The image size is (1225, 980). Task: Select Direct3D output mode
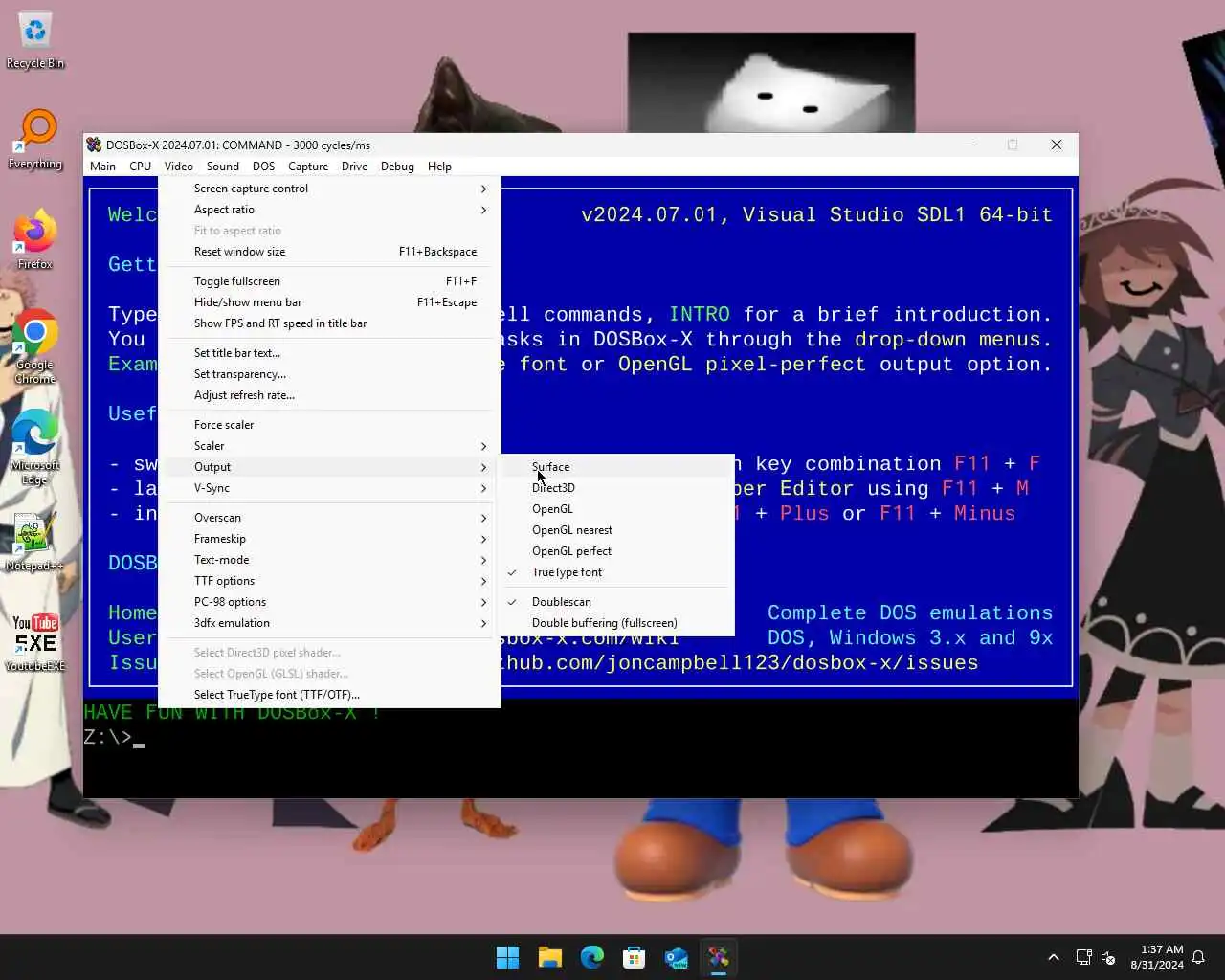(618, 488)
